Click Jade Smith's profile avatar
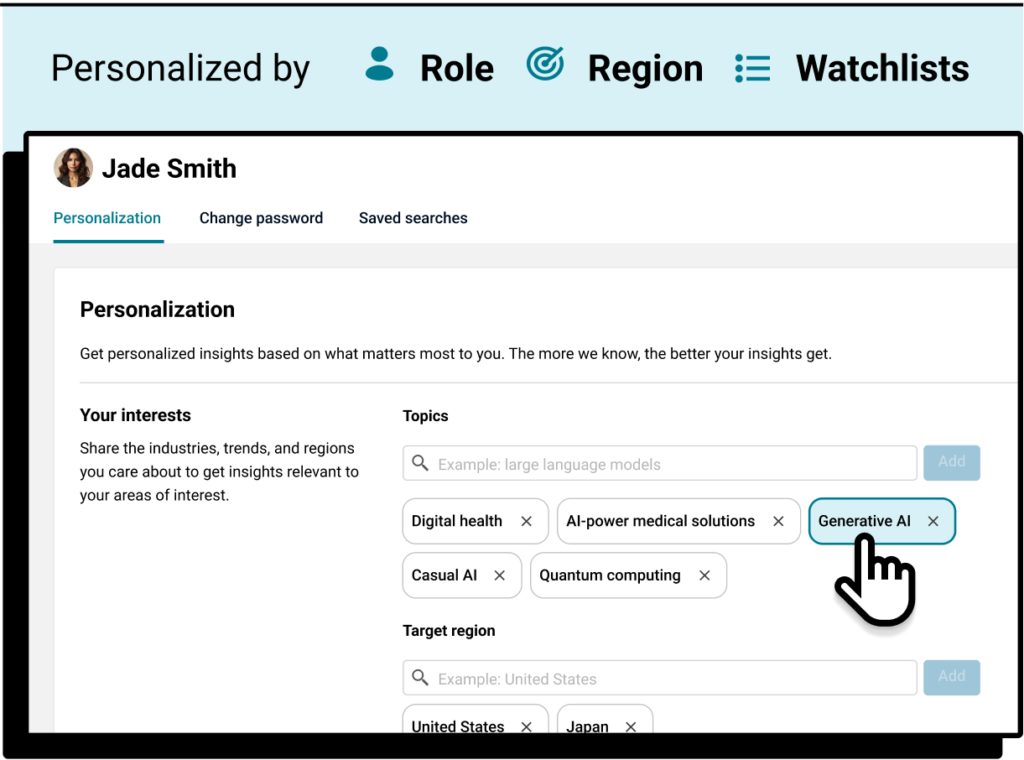Screen dimensions: 1024x760 click(x=73, y=168)
